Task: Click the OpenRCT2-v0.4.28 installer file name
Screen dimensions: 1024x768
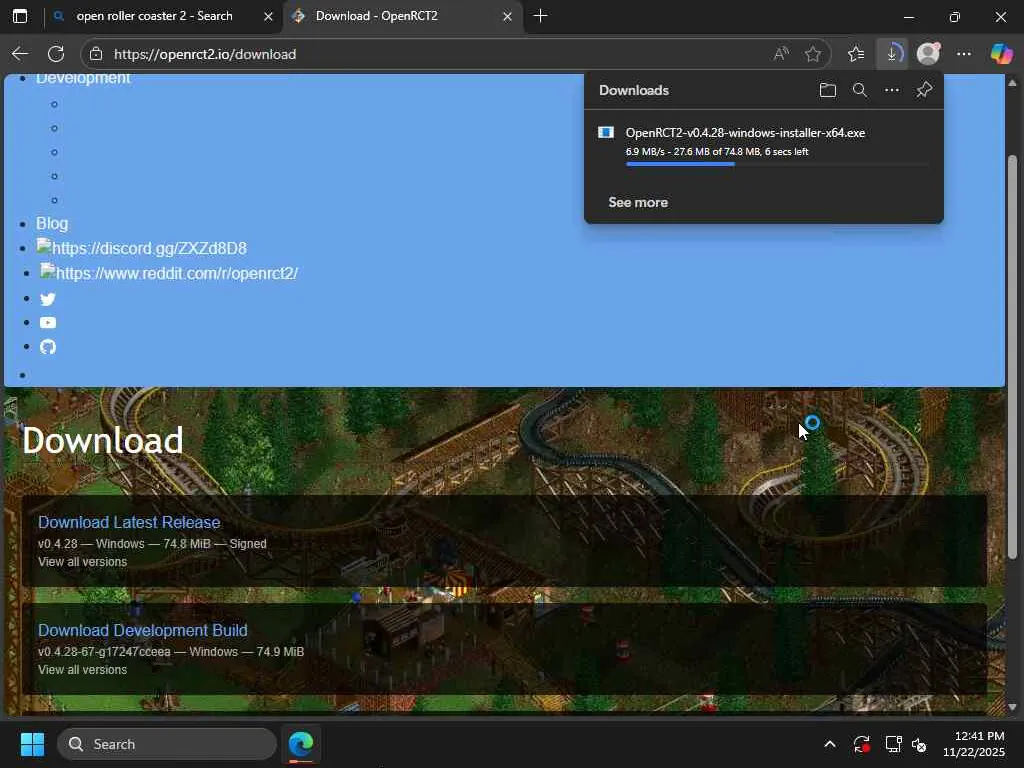Action: (745, 133)
